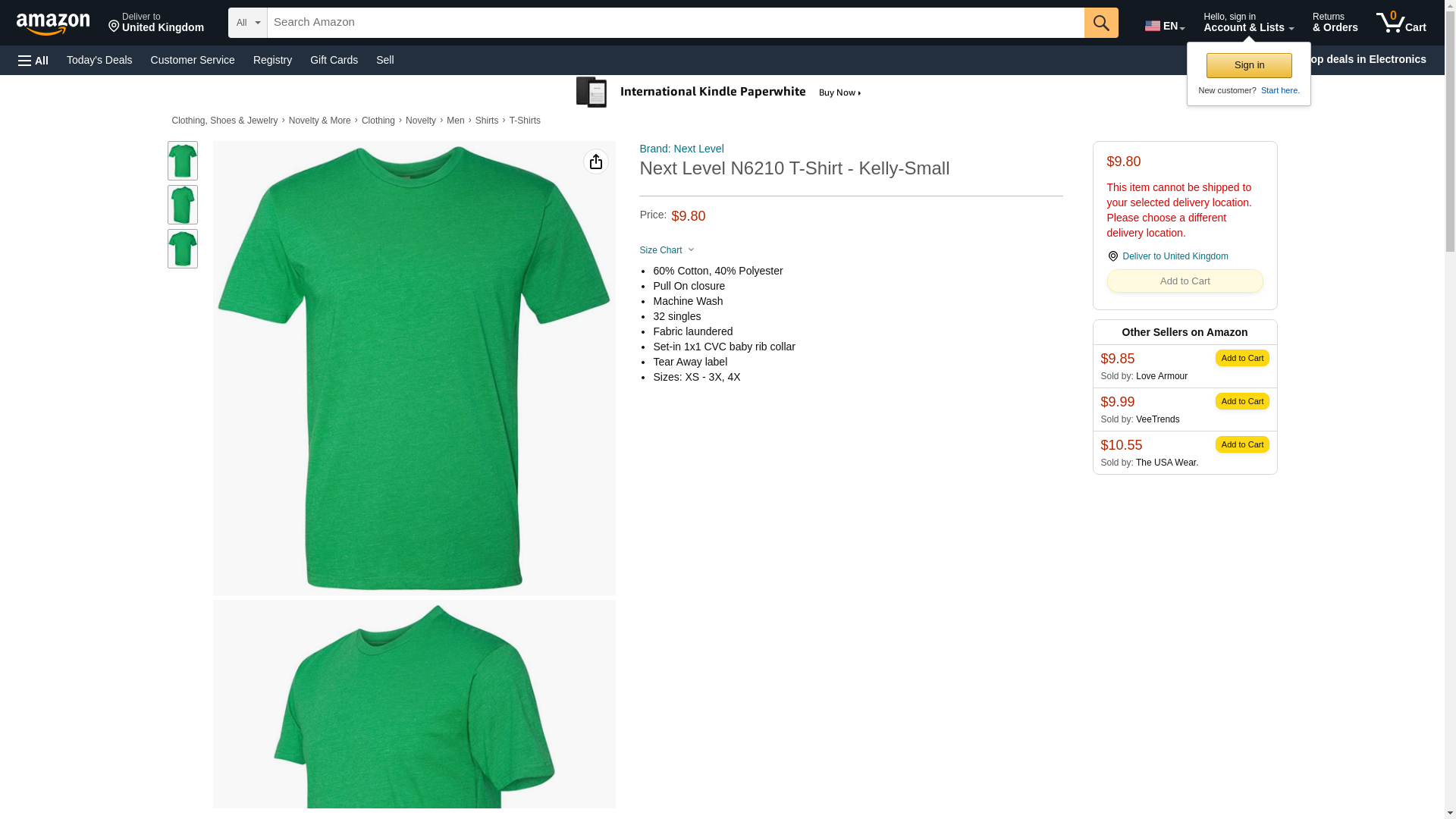Image resolution: width=1456 pixels, height=819 pixels.
Task: Open the shopping cart icon
Action: (1400, 23)
